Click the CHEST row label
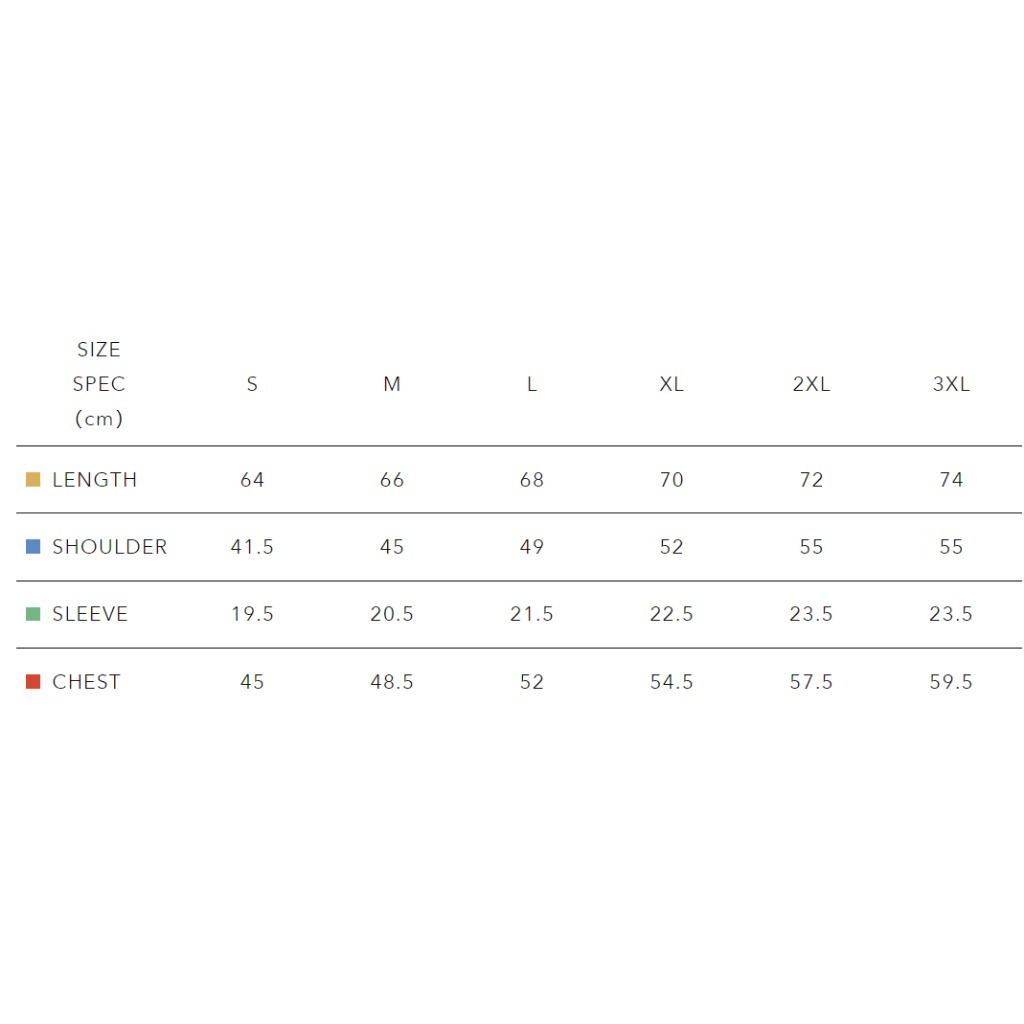The height and width of the screenshot is (1024, 1024). point(86,682)
